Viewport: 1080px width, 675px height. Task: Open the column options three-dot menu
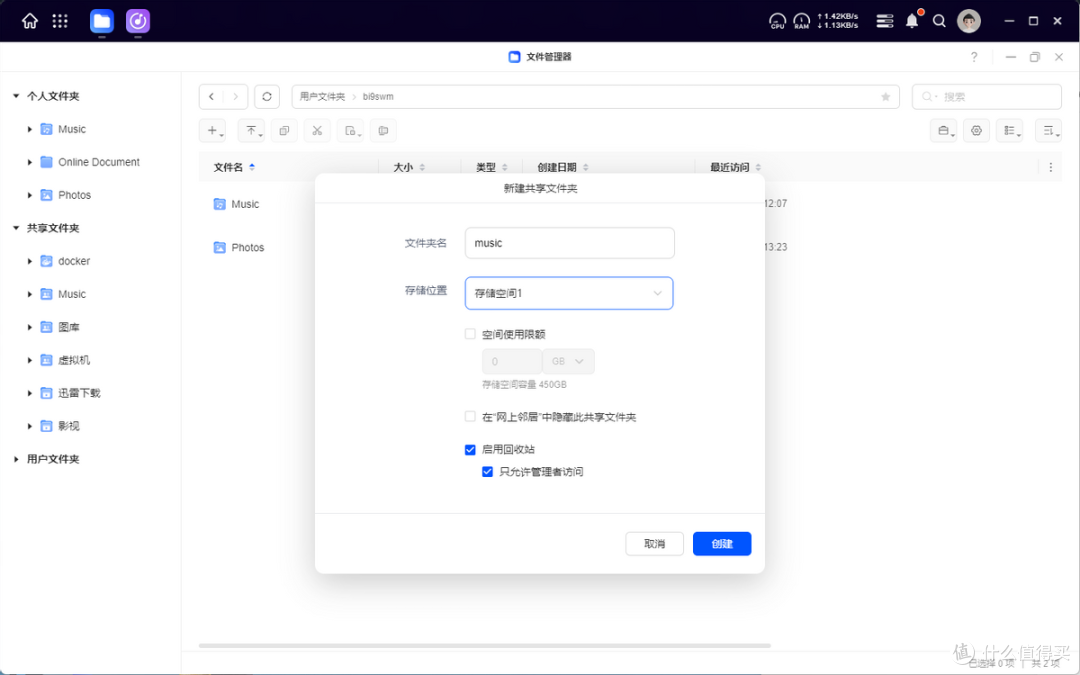pyautogui.click(x=1050, y=167)
